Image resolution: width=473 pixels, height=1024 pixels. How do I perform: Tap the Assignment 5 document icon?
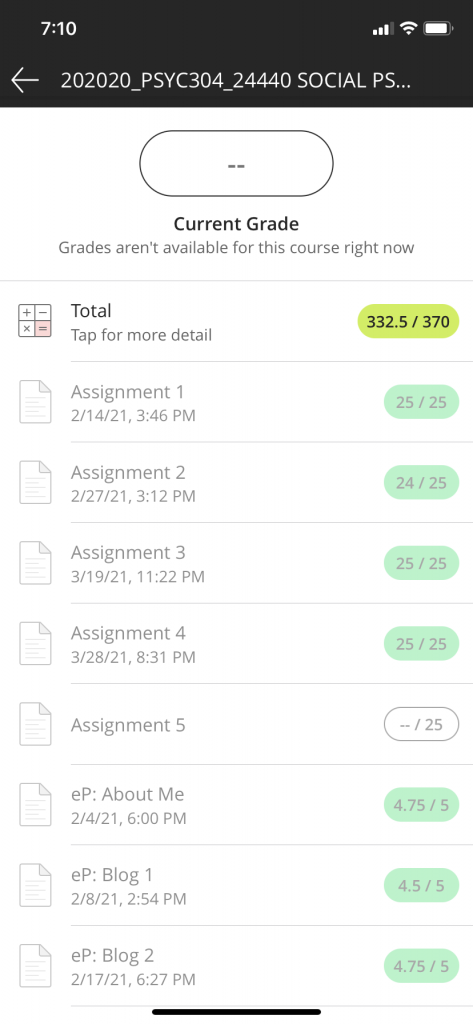tap(35, 724)
